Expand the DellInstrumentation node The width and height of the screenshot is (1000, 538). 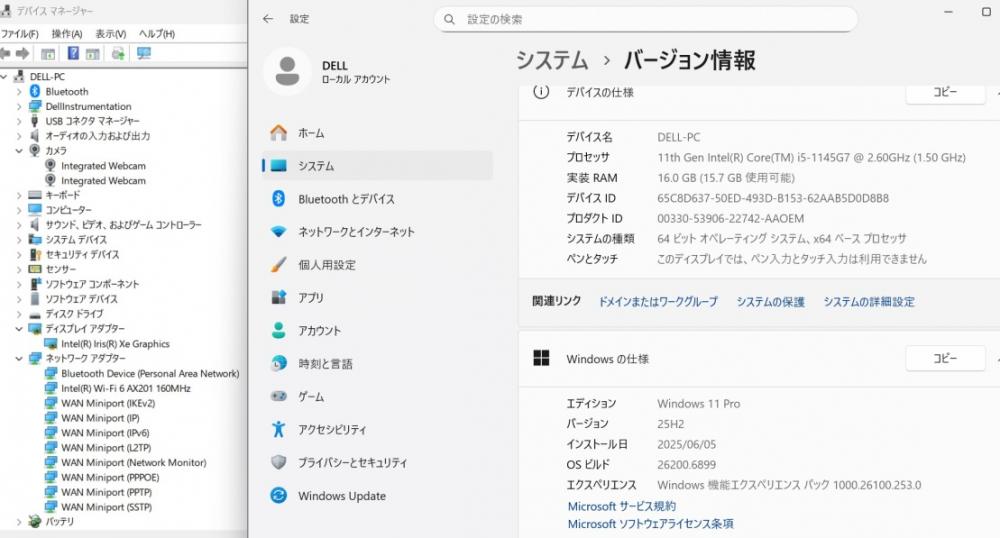[x=19, y=106]
